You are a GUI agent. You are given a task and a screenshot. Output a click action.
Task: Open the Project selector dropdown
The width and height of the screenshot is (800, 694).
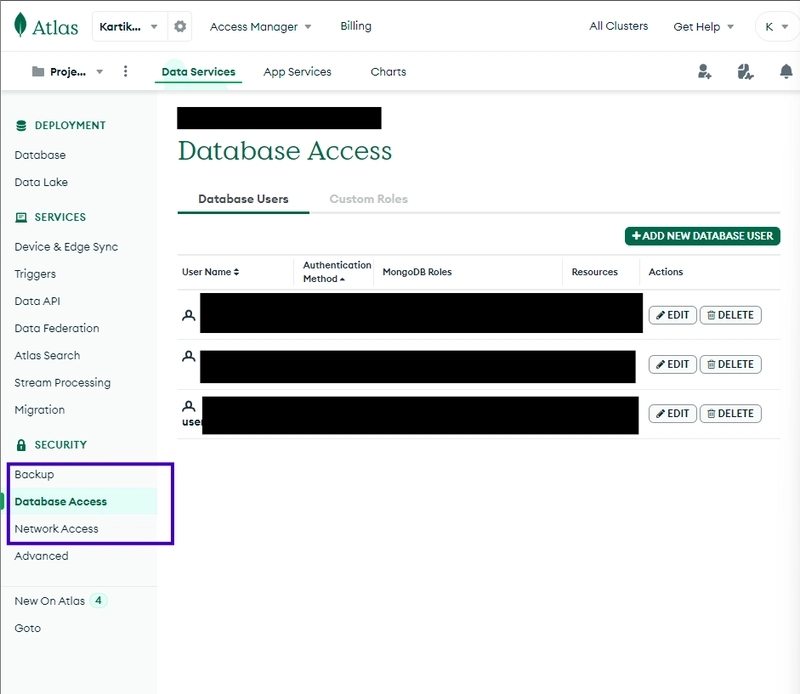pos(68,71)
